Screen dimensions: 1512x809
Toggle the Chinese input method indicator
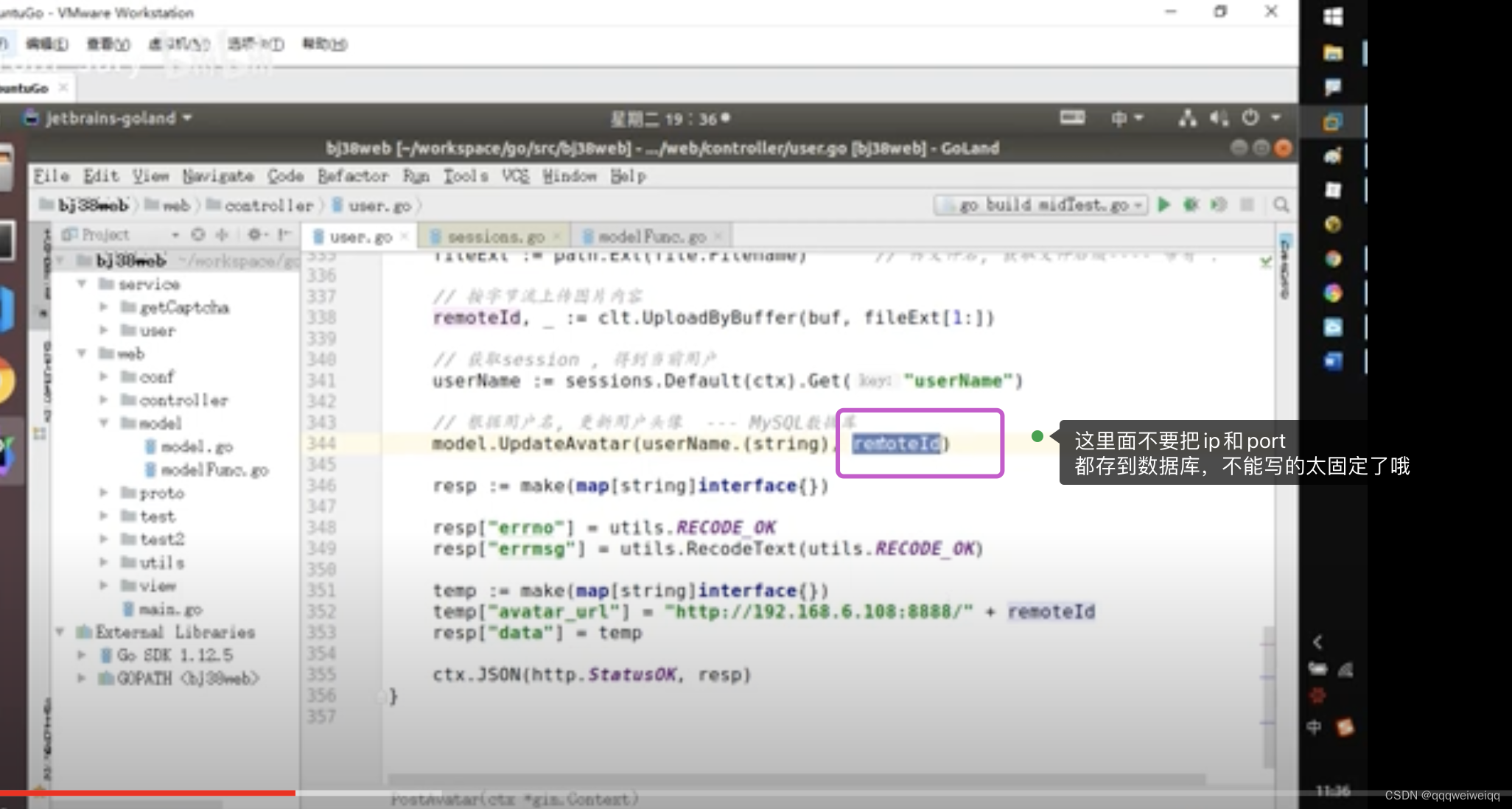pos(1120,118)
